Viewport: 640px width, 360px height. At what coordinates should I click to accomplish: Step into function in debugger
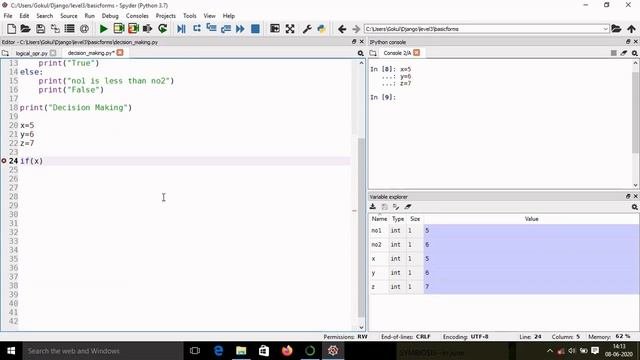coord(211,29)
